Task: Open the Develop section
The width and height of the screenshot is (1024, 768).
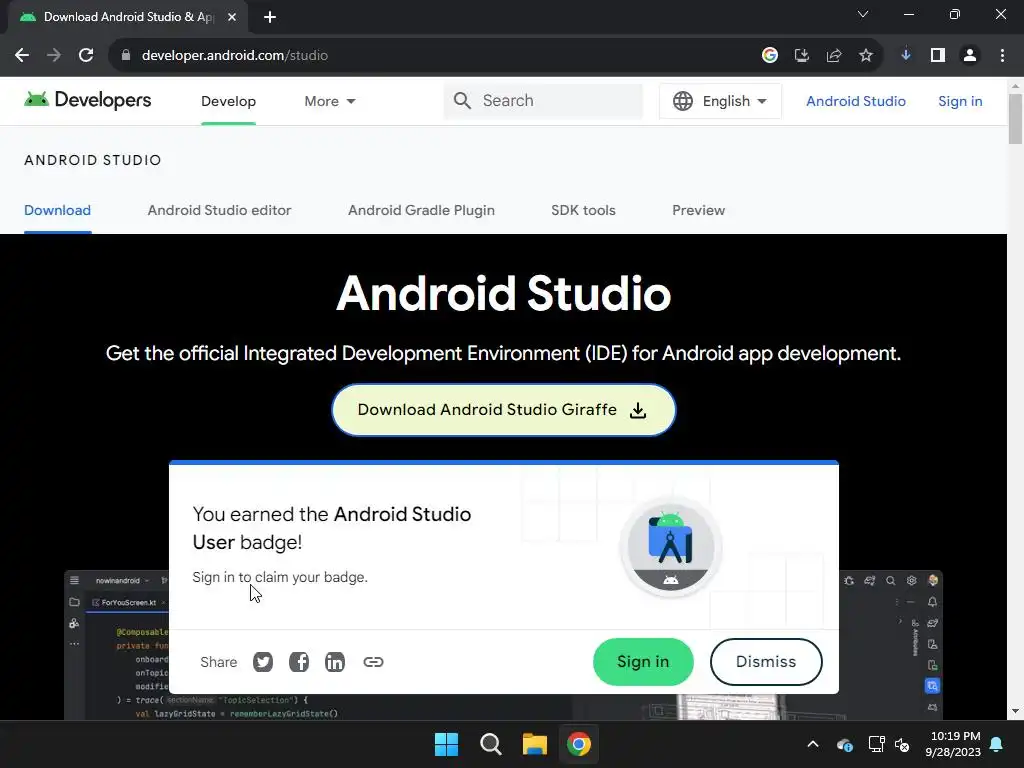Action: click(x=229, y=101)
